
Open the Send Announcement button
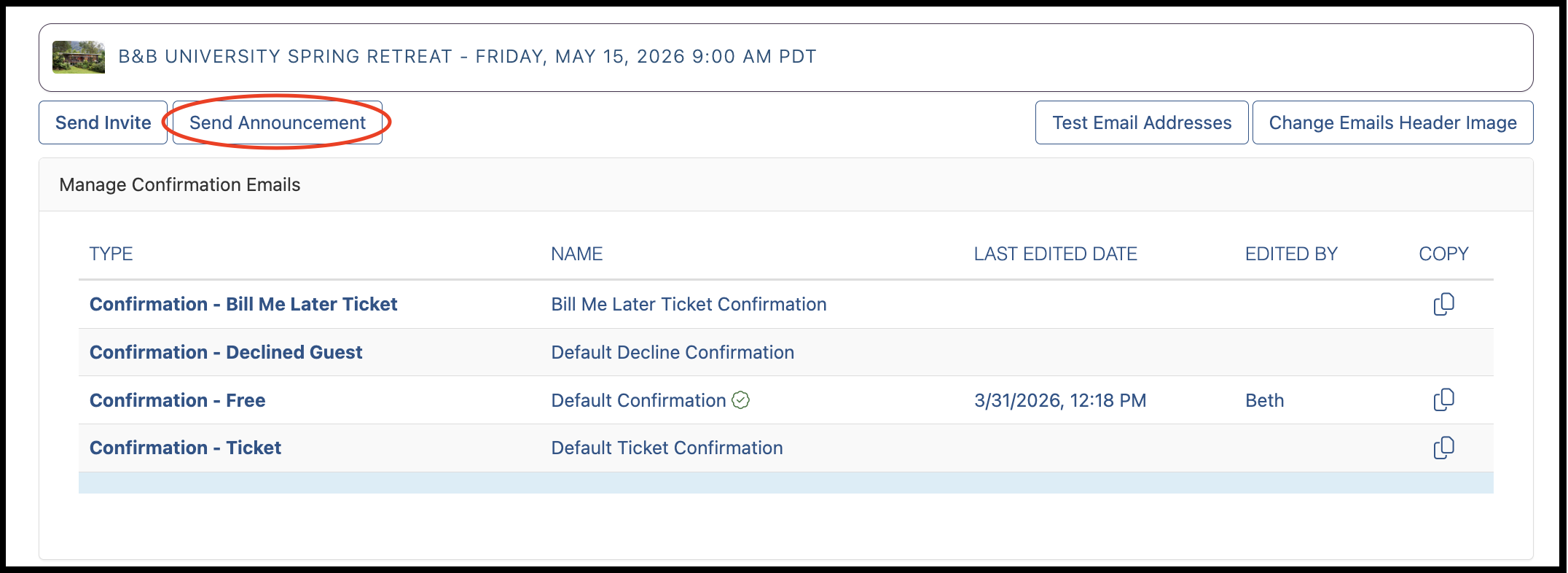(x=278, y=122)
